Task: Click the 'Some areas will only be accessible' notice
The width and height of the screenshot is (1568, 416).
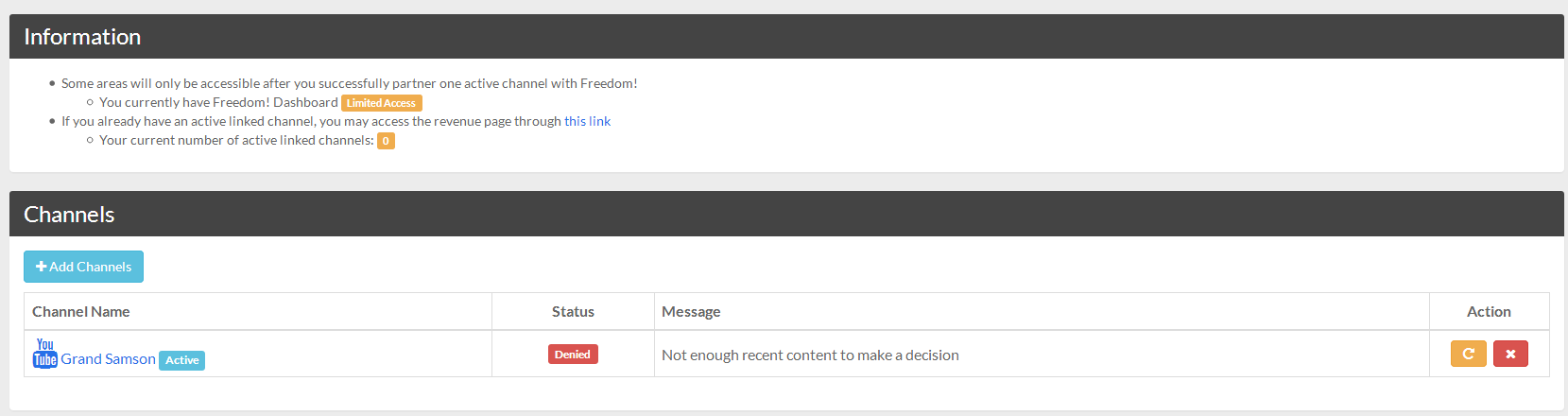Action: pyautogui.click(x=349, y=83)
